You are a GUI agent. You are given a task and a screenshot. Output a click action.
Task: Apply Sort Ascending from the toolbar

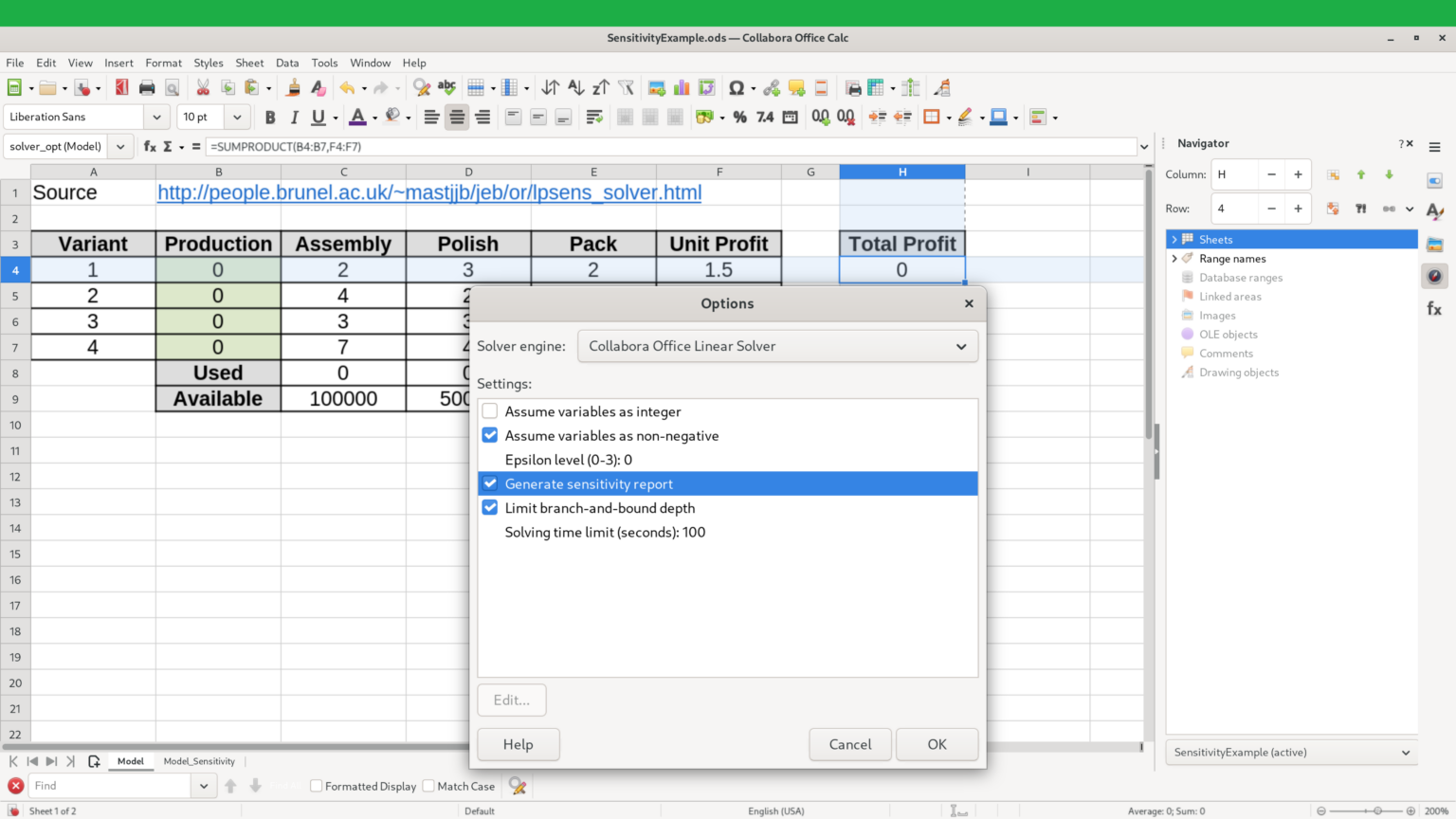point(575,87)
